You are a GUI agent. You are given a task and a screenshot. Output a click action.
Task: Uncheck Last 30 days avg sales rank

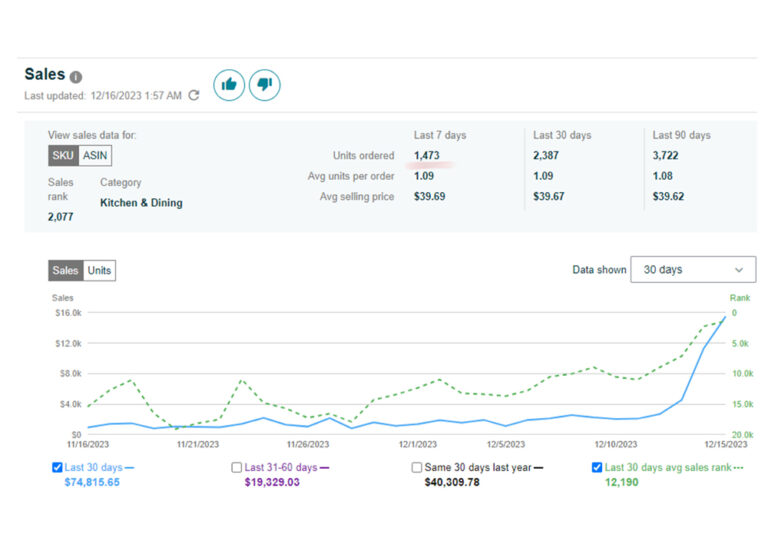[597, 467]
